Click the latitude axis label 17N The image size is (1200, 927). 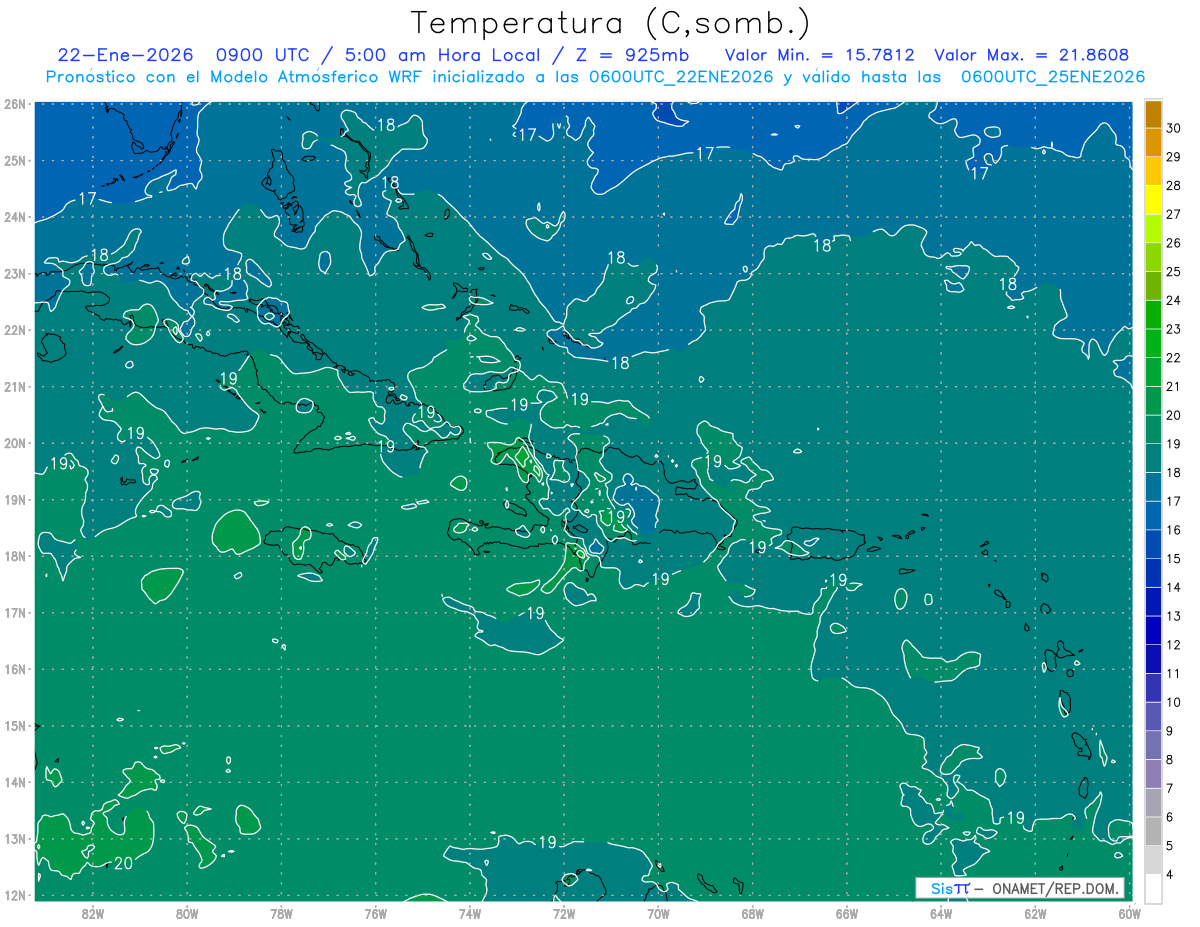point(14,612)
